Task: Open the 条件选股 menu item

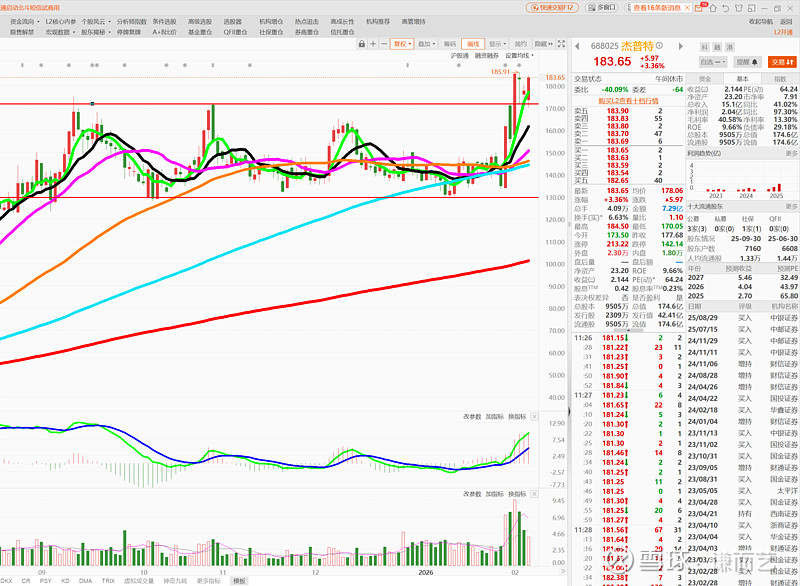Action: tap(164, 21)
